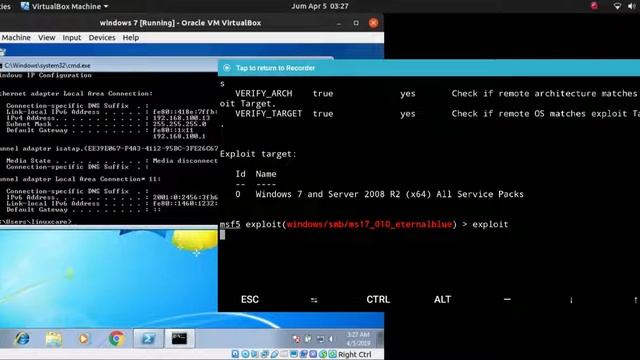The width and height of the screenshot is (640, 360).
Task: Open the Help menu in VirtualBox
Action: coord(131,37)
